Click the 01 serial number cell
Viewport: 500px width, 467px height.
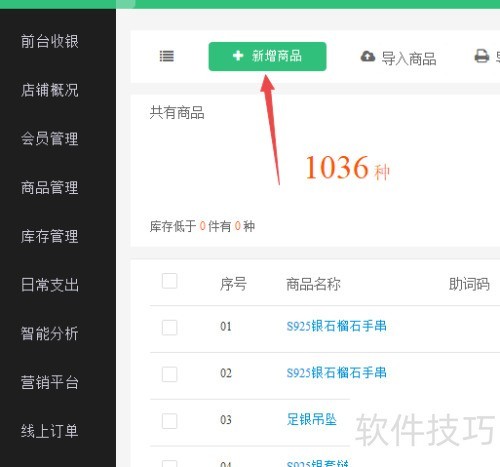click(226, 326)
